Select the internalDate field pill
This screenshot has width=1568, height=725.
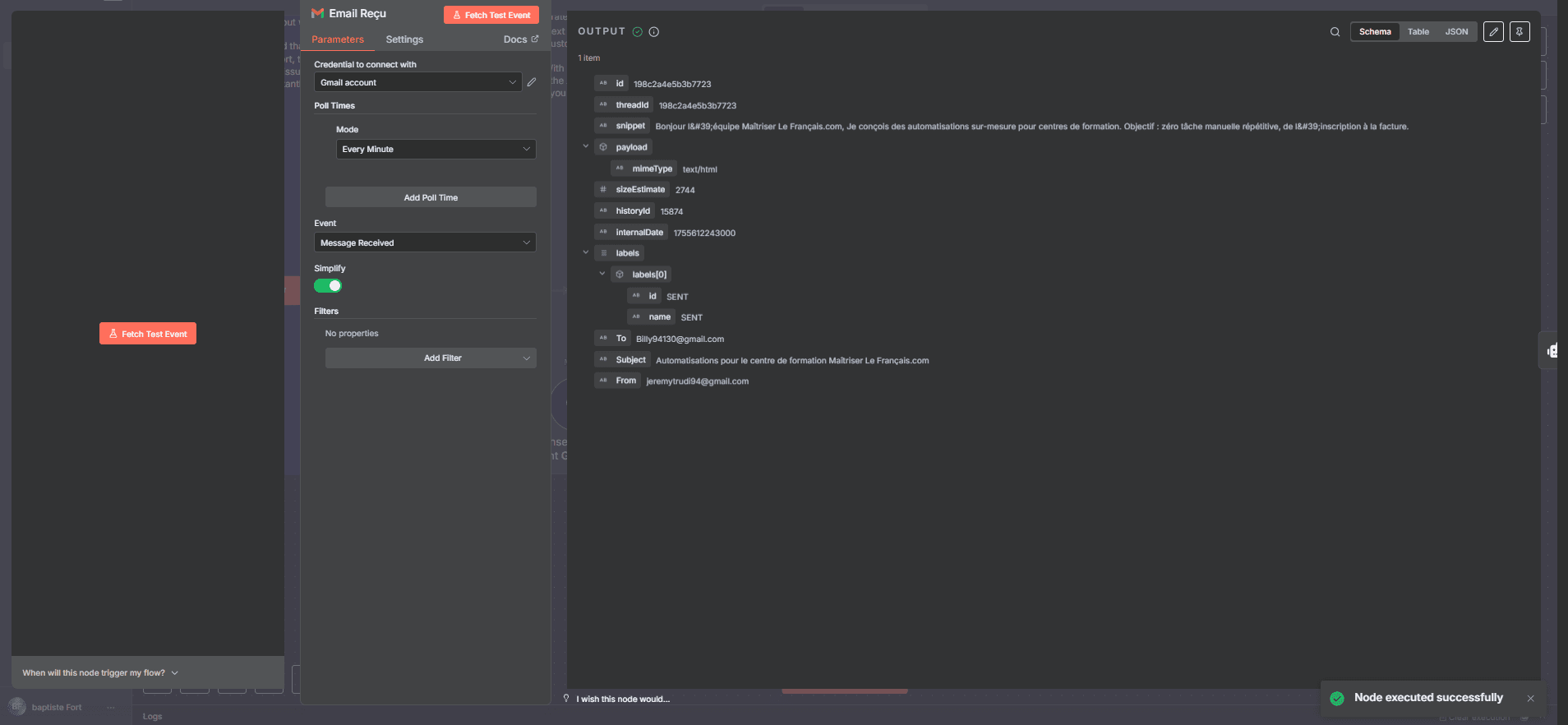tap(631, 233)
